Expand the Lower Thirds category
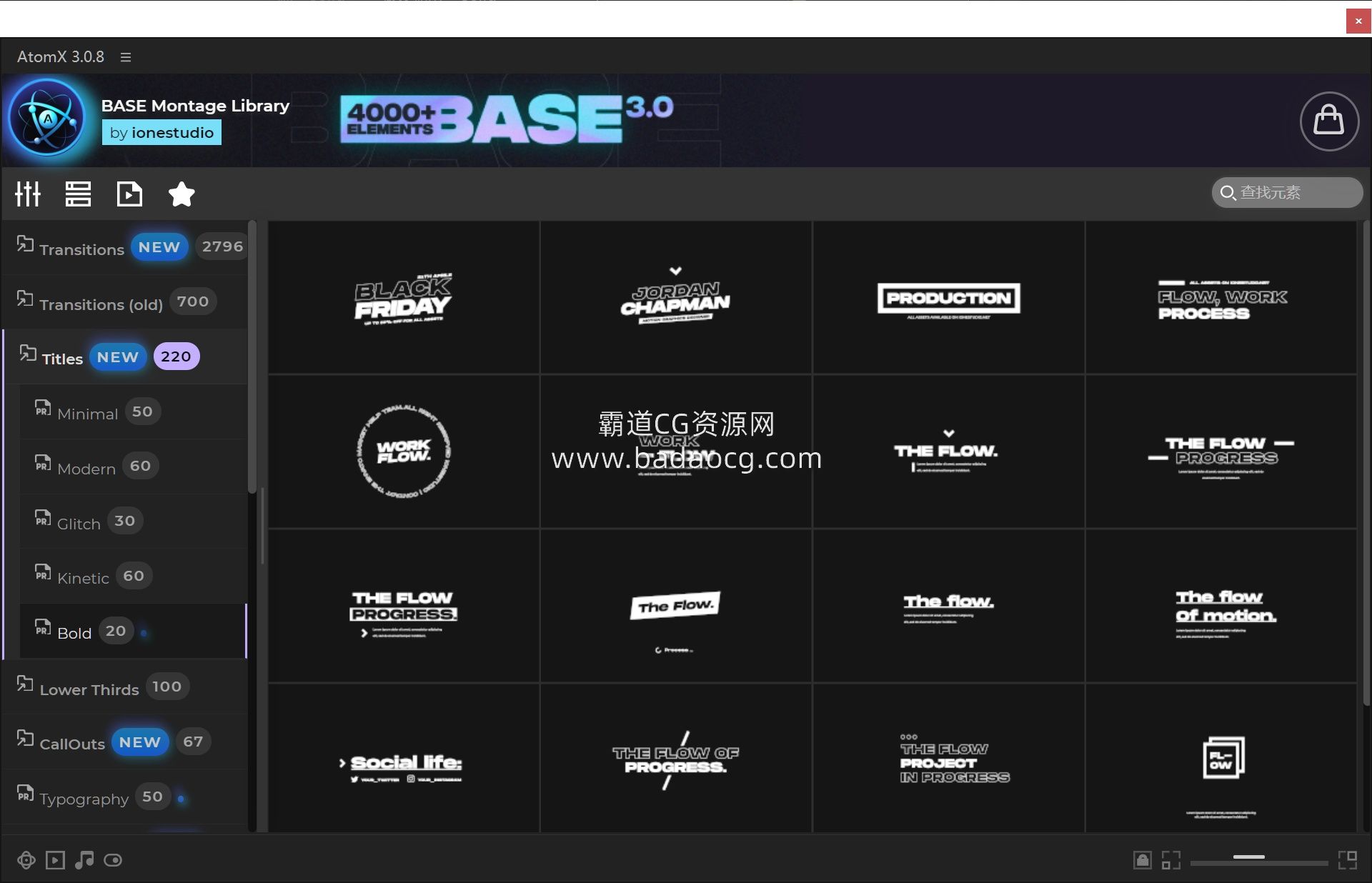Viewport: 1372px width, 883px height. point(125,687)
